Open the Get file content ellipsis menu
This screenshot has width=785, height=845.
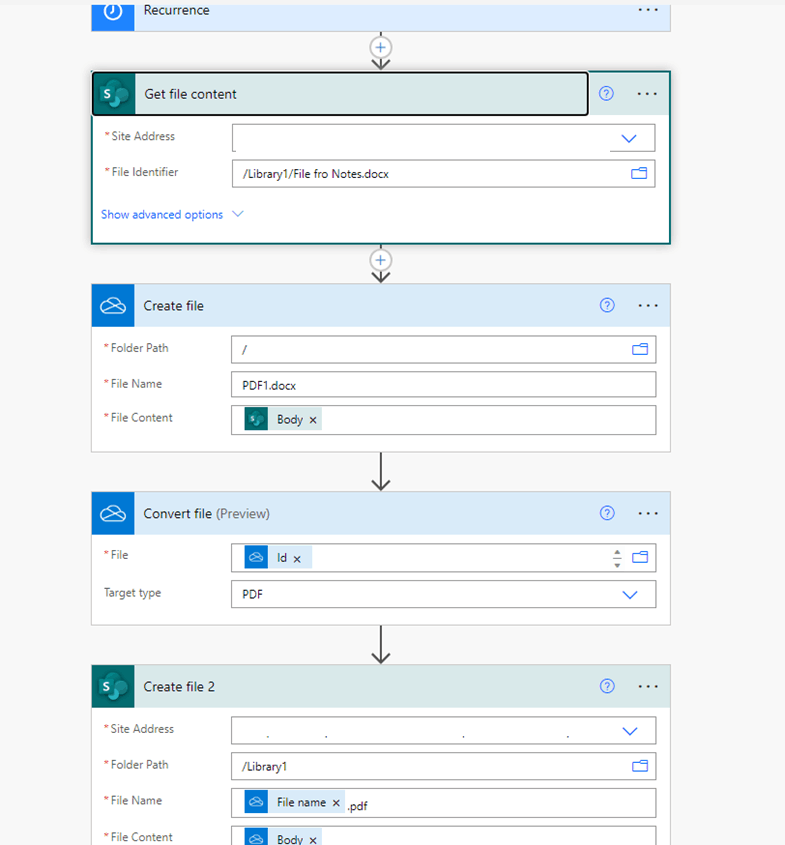[x=647, y=94]
